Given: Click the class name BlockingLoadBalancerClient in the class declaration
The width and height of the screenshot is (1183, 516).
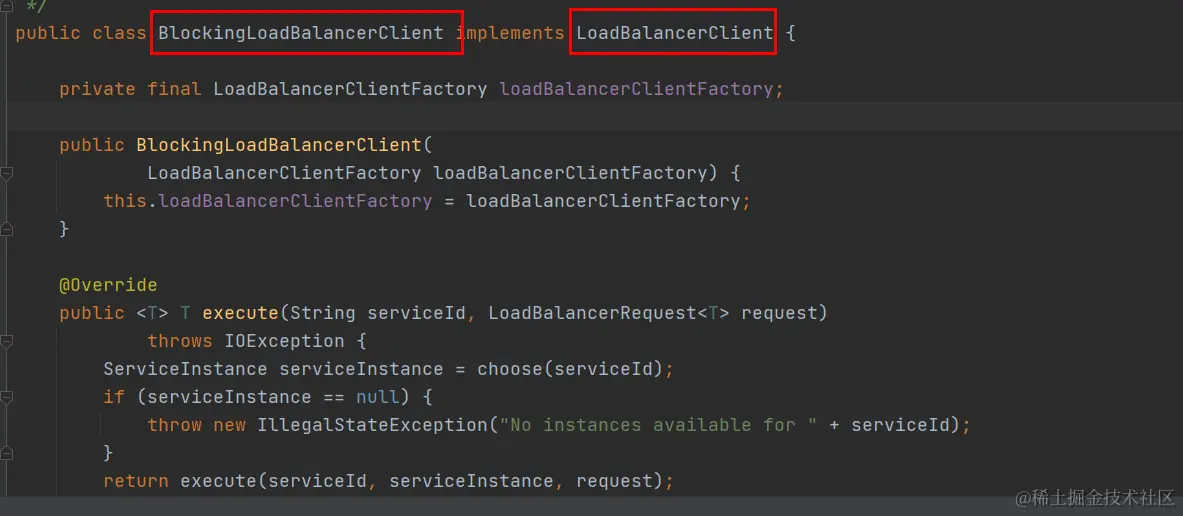Looking at the screenshot, I should [x=301, y=33].
